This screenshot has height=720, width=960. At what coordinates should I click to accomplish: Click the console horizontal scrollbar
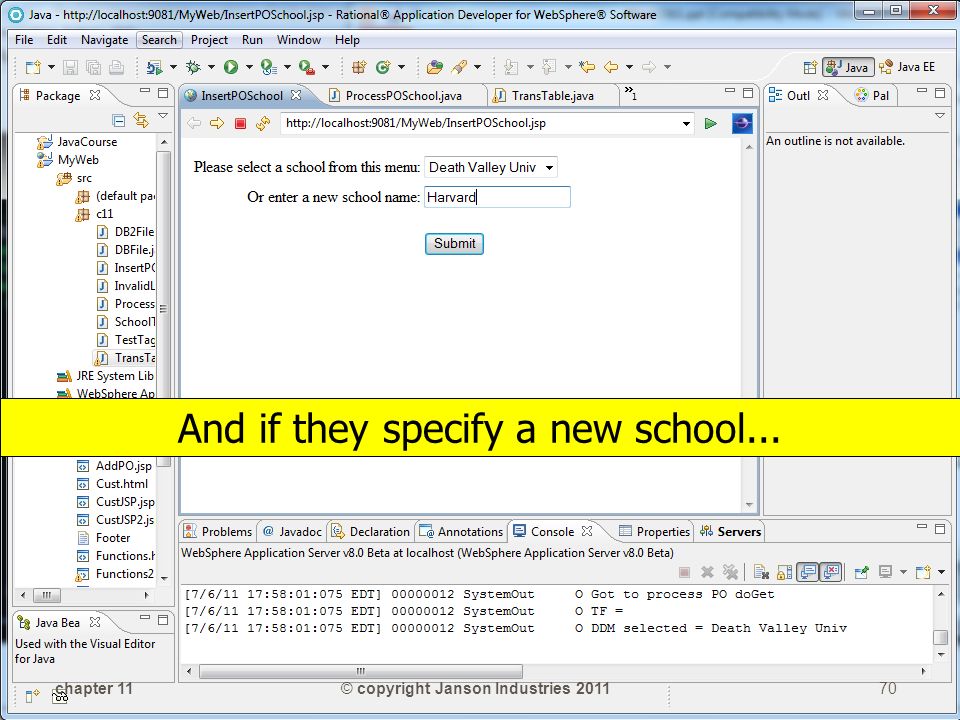361,671
